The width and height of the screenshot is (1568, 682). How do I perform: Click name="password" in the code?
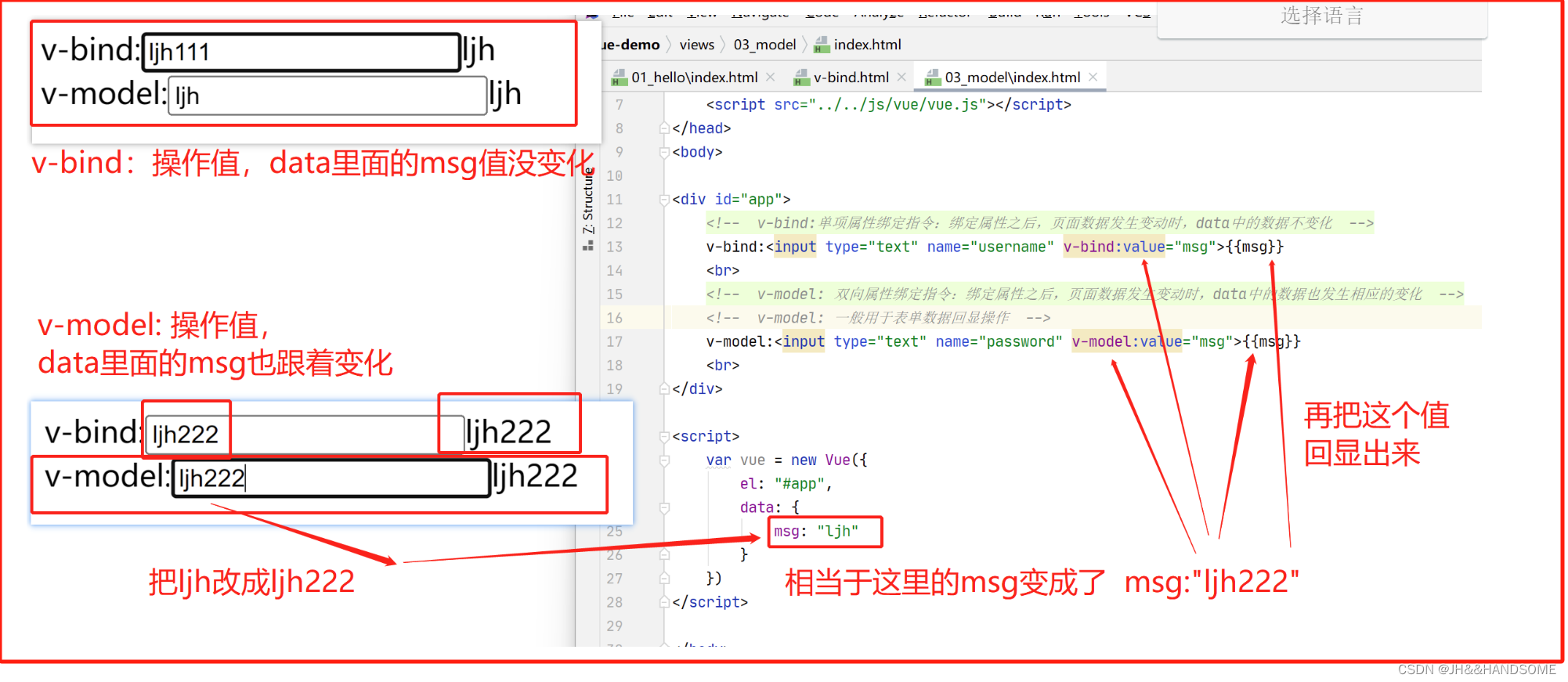click(x=999, y=341)
